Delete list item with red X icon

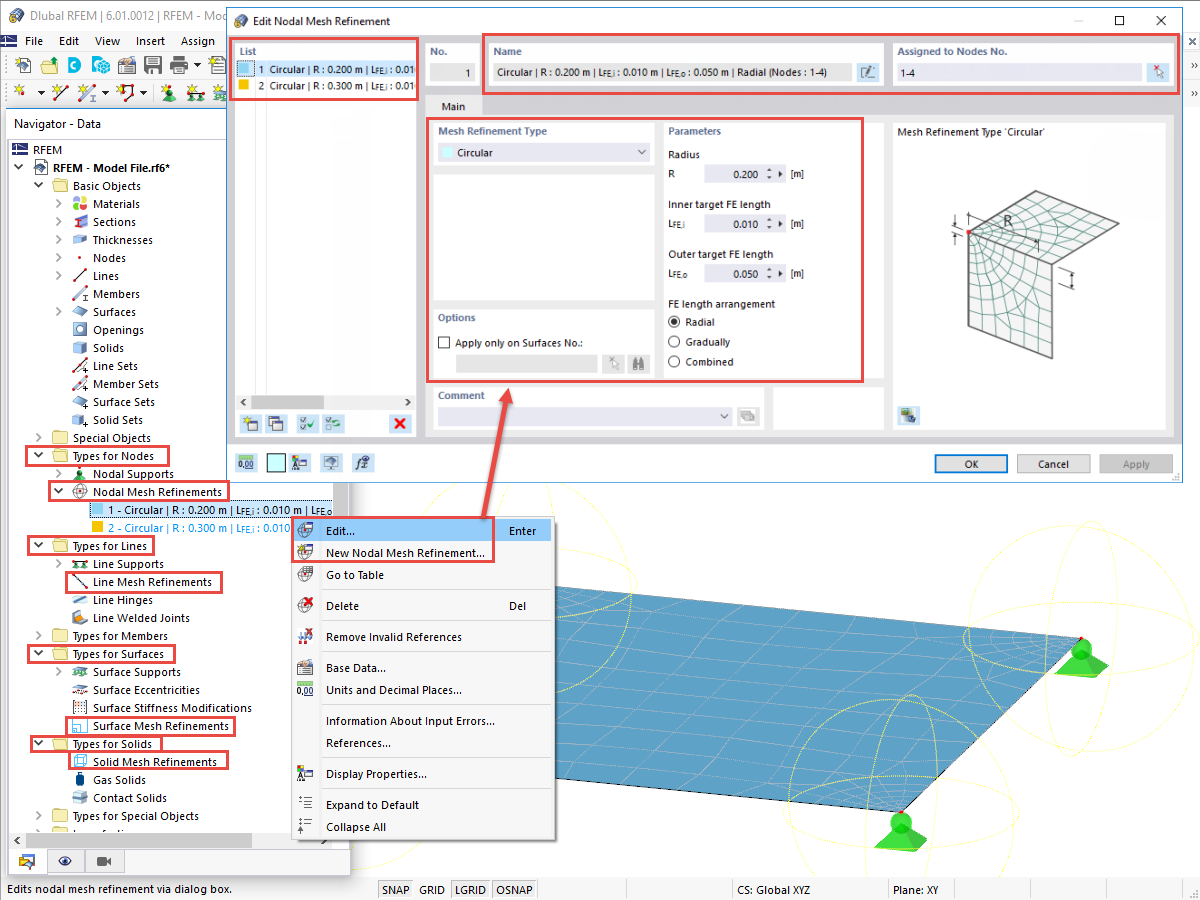pos(401,423)
